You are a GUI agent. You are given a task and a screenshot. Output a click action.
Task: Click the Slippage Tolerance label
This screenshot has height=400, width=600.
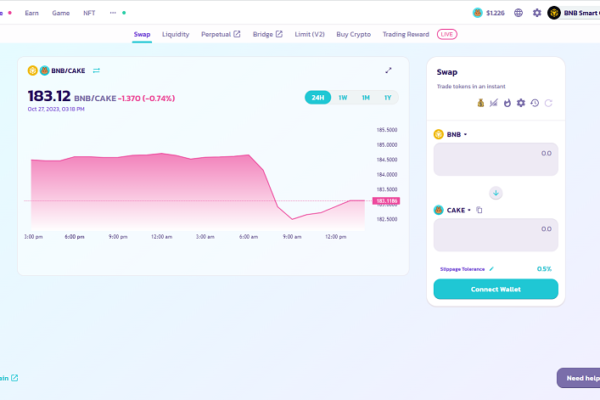point(462,269)
